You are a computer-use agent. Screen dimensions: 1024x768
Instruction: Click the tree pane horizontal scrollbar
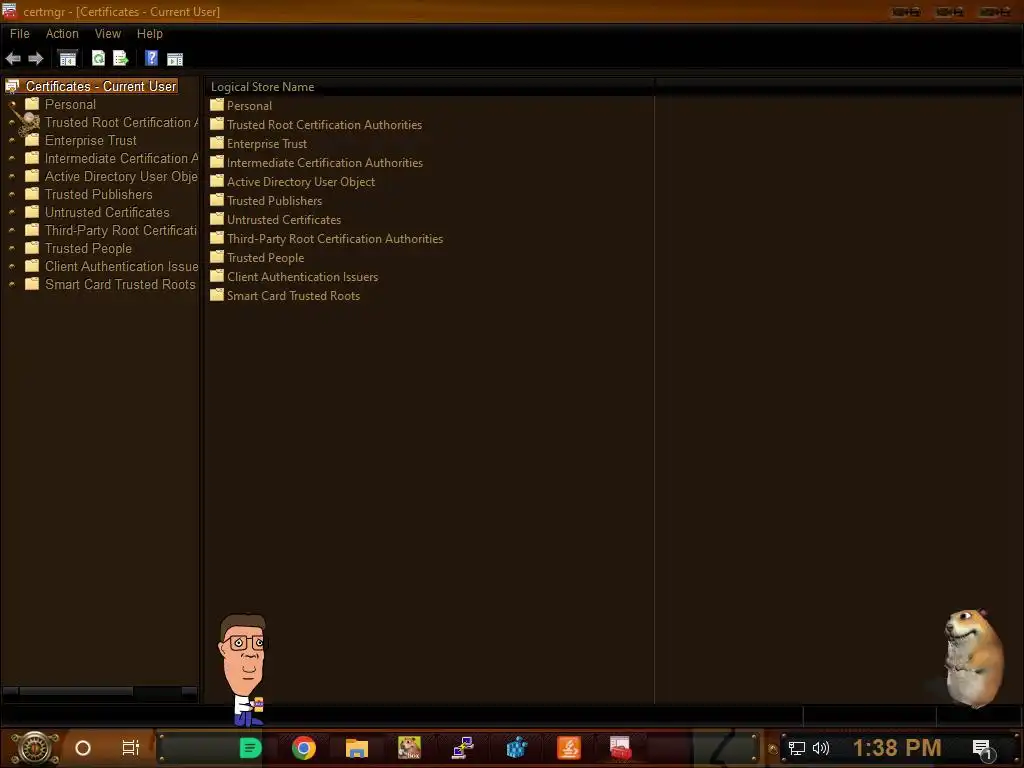click(100, 692)
